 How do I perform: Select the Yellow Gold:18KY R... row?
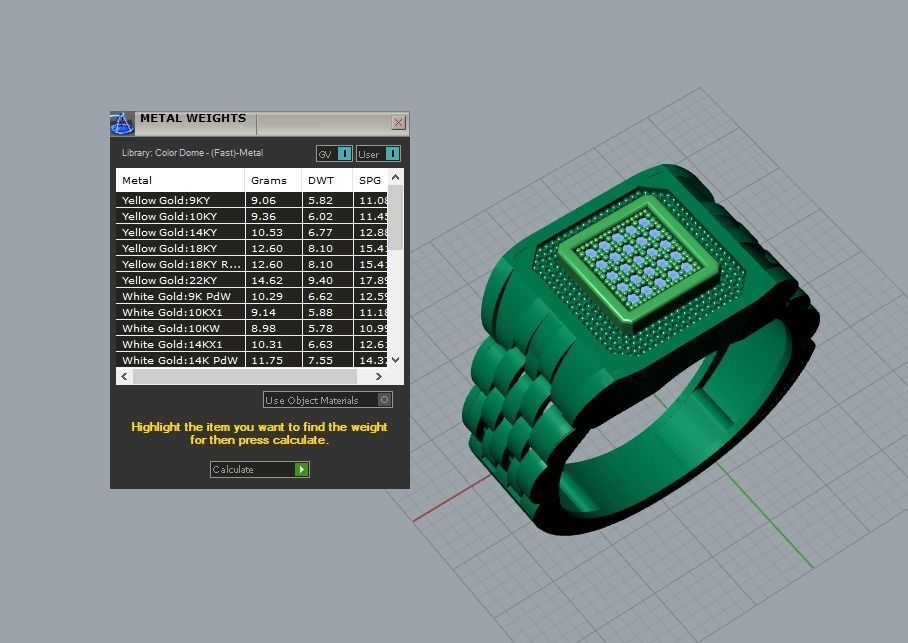point(251,264)
